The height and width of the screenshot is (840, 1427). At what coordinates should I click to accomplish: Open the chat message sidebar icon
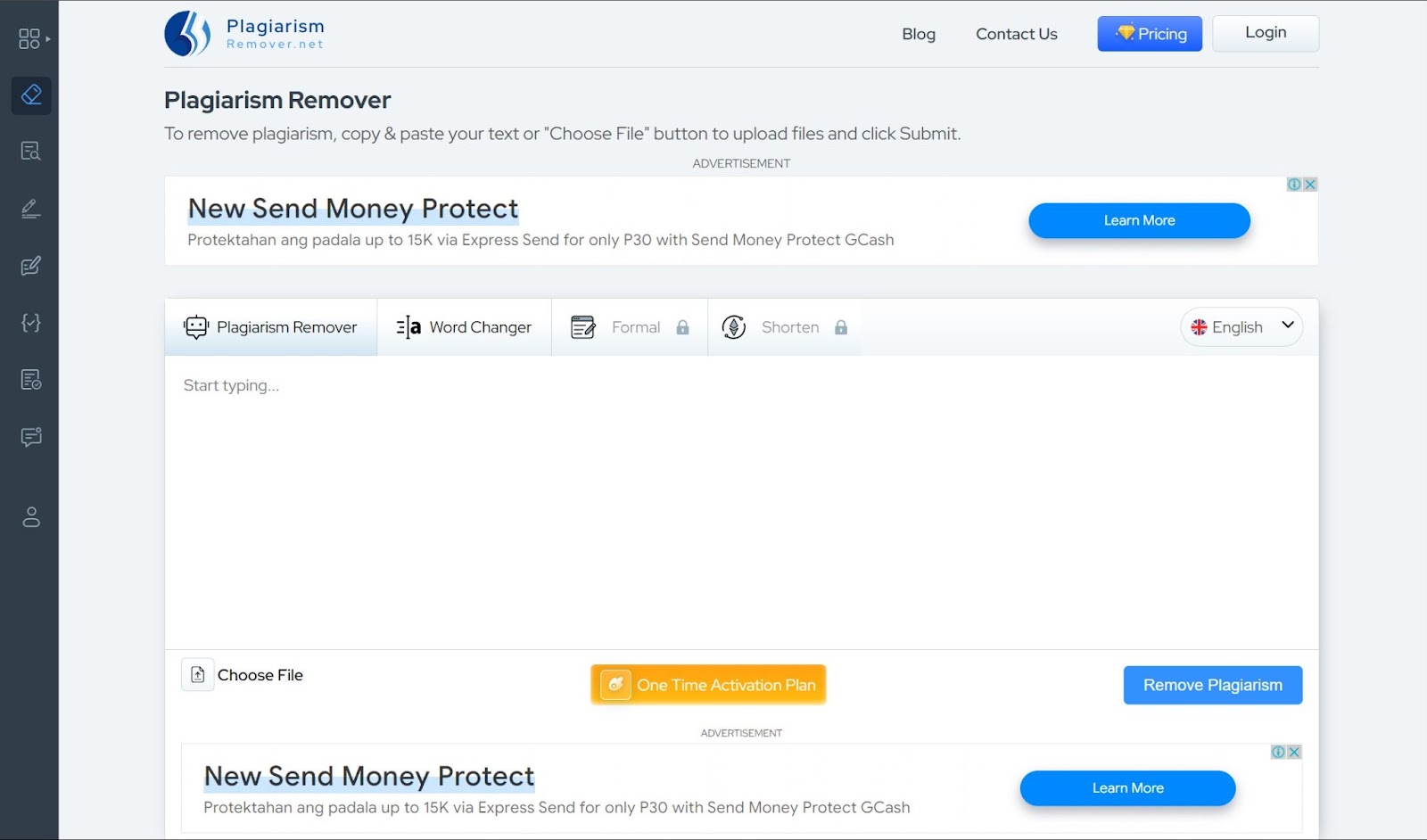point(31,437)
